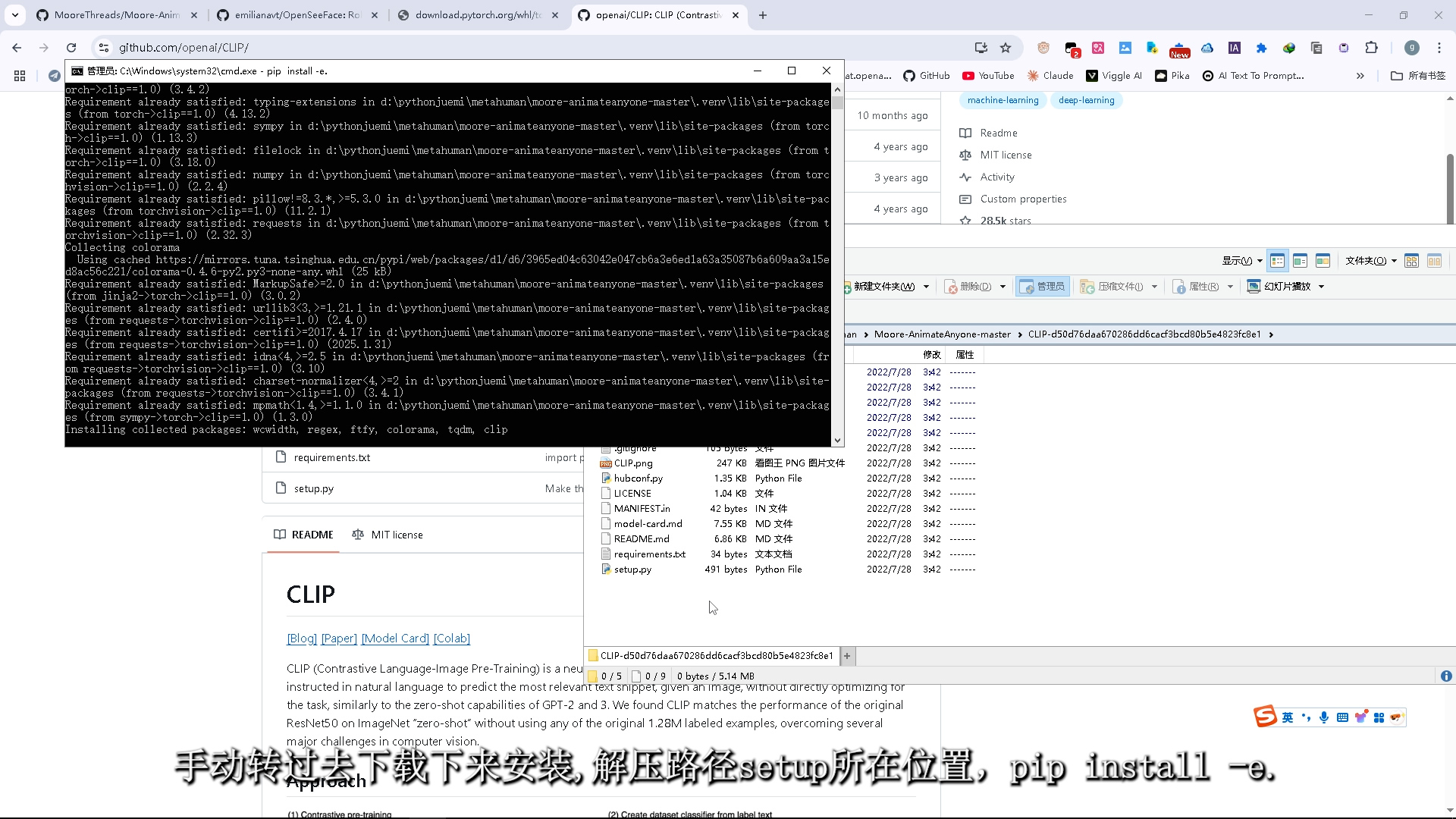Click the setup.py Python file icon

pos(605,570)
